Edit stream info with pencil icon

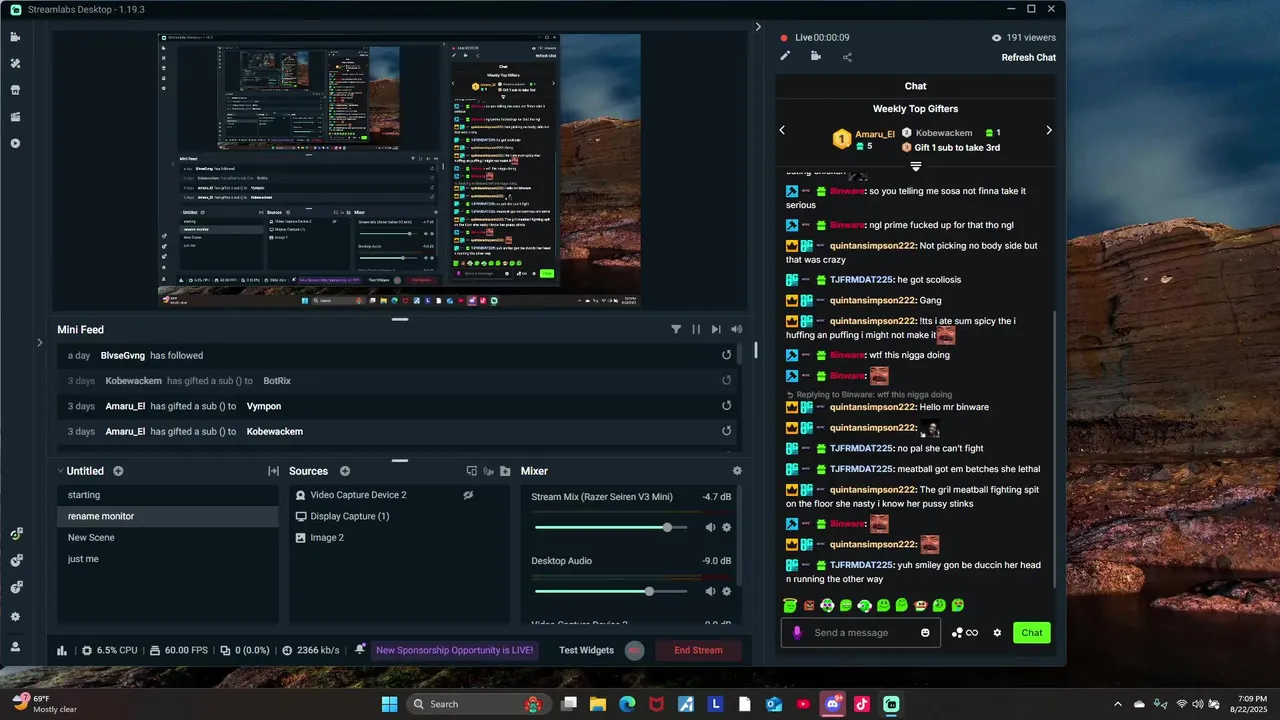pyautogui.click(x=785, y=56)
